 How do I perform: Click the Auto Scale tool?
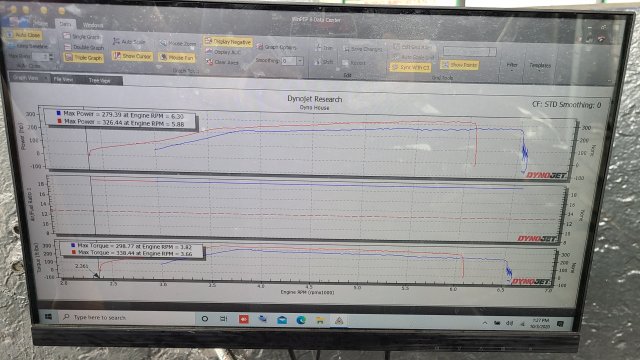click(129, 42)
